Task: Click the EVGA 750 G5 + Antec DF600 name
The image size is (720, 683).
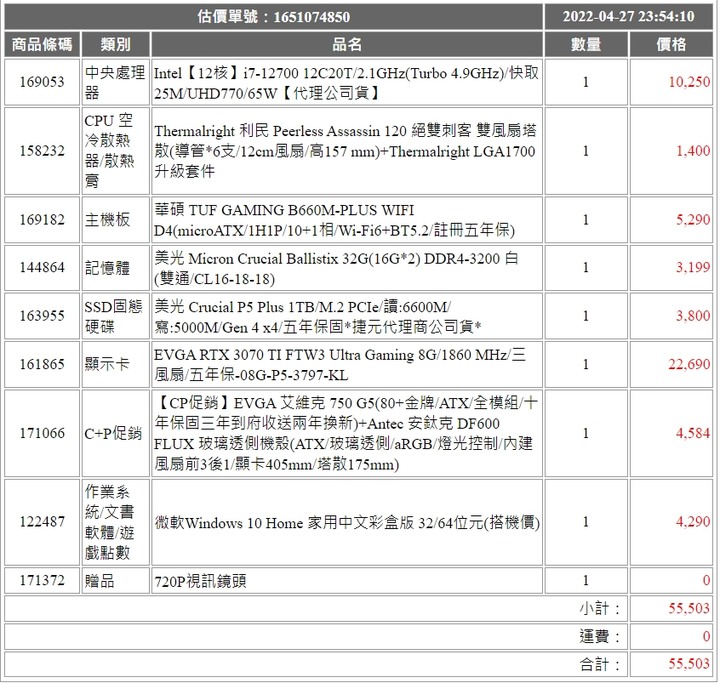Action: tap(346, 434)
